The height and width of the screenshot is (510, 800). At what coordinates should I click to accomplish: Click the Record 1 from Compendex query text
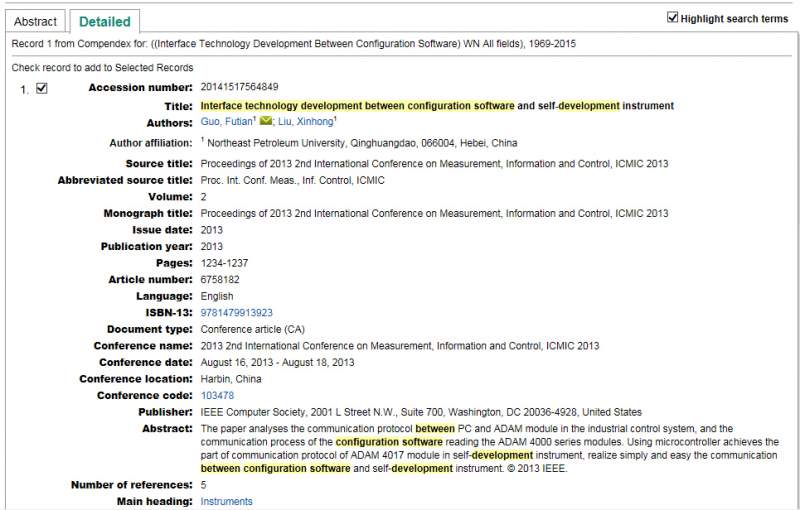pos(293,44)
